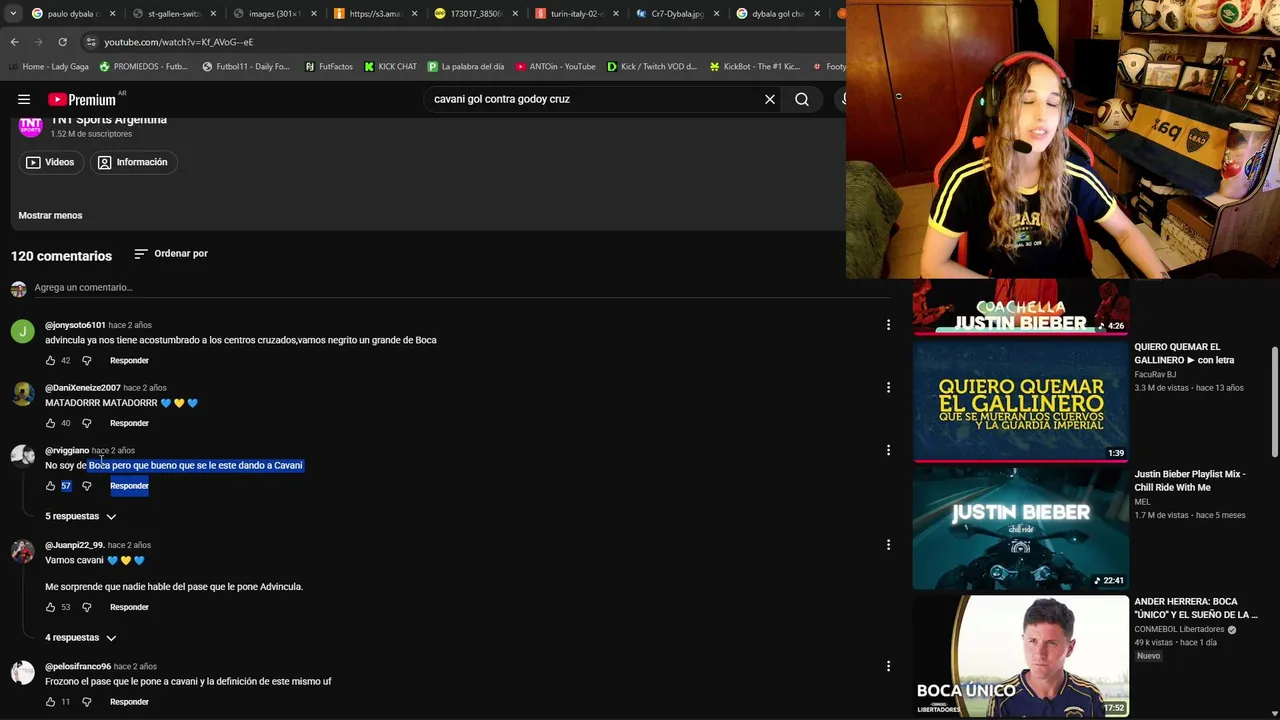Open options menu for @rviggiano comment
1280x720 pixels.
point(888,450)
